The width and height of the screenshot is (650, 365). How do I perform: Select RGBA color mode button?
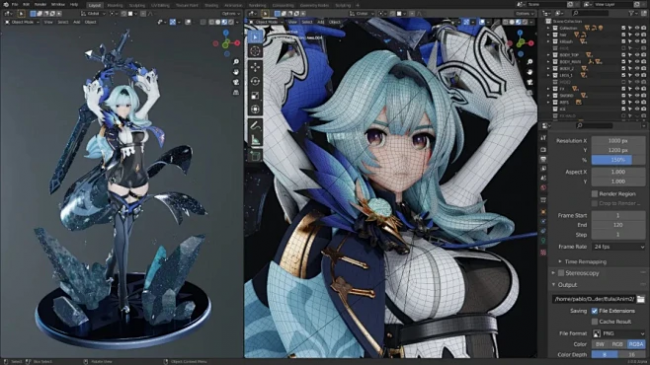(x=636, y=344)
